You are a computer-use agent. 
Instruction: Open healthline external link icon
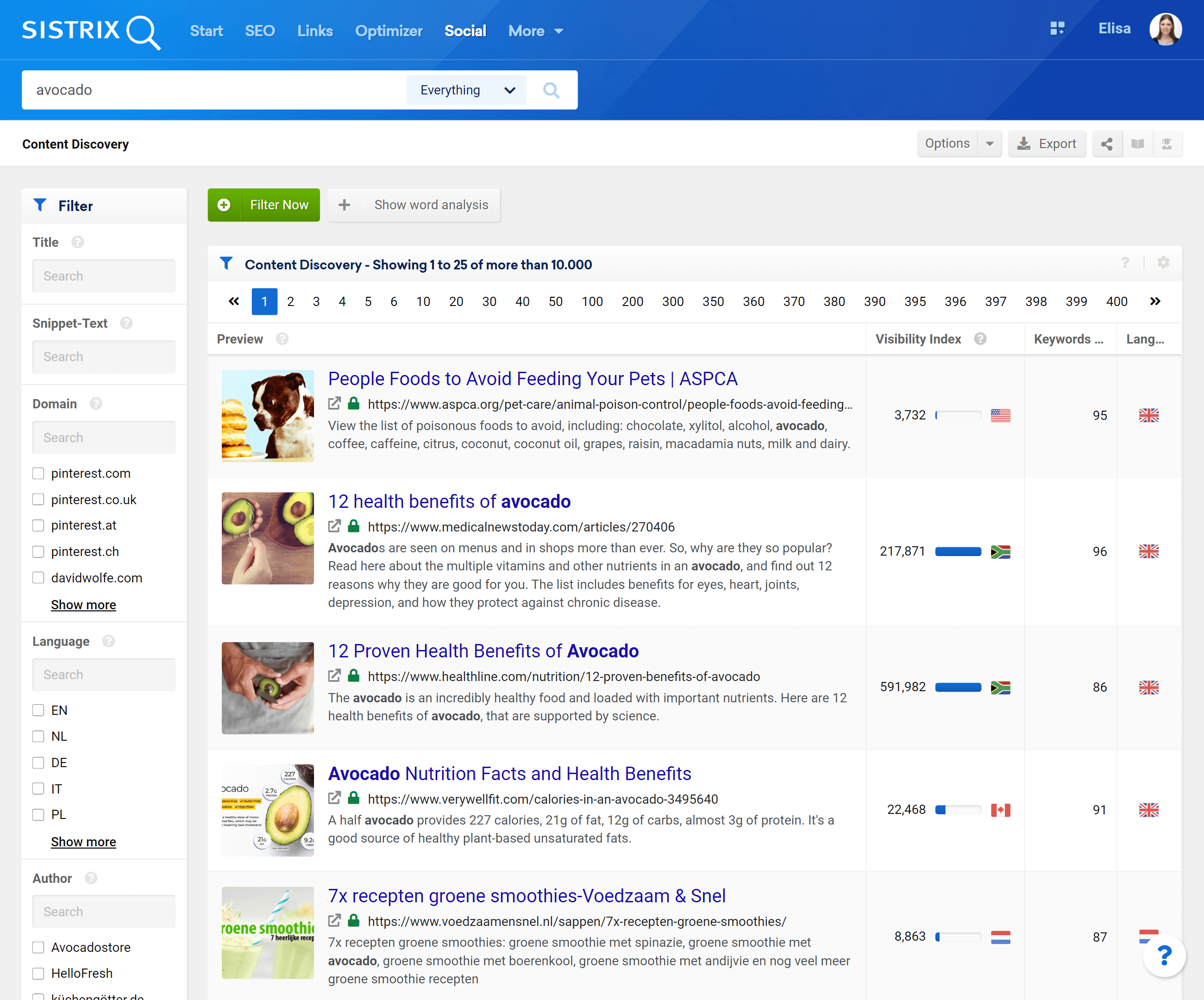click(334, 676)
